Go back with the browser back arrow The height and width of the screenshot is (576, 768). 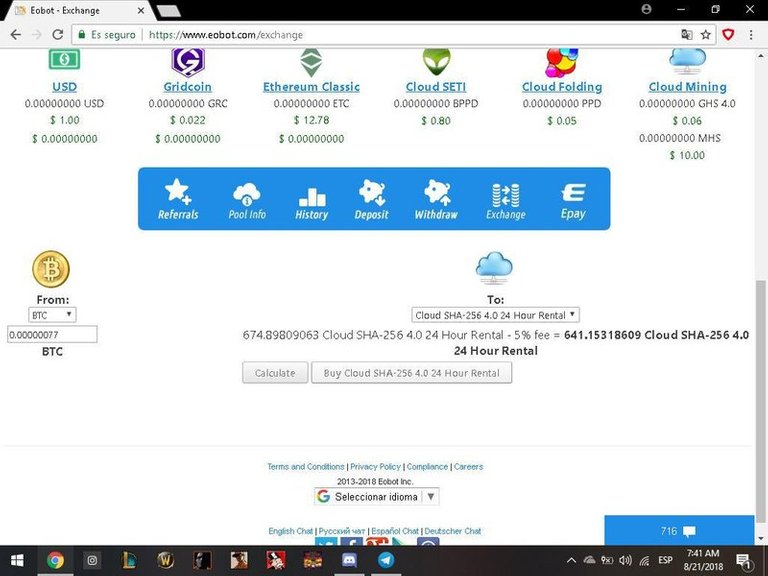click(x=16, y=35)
